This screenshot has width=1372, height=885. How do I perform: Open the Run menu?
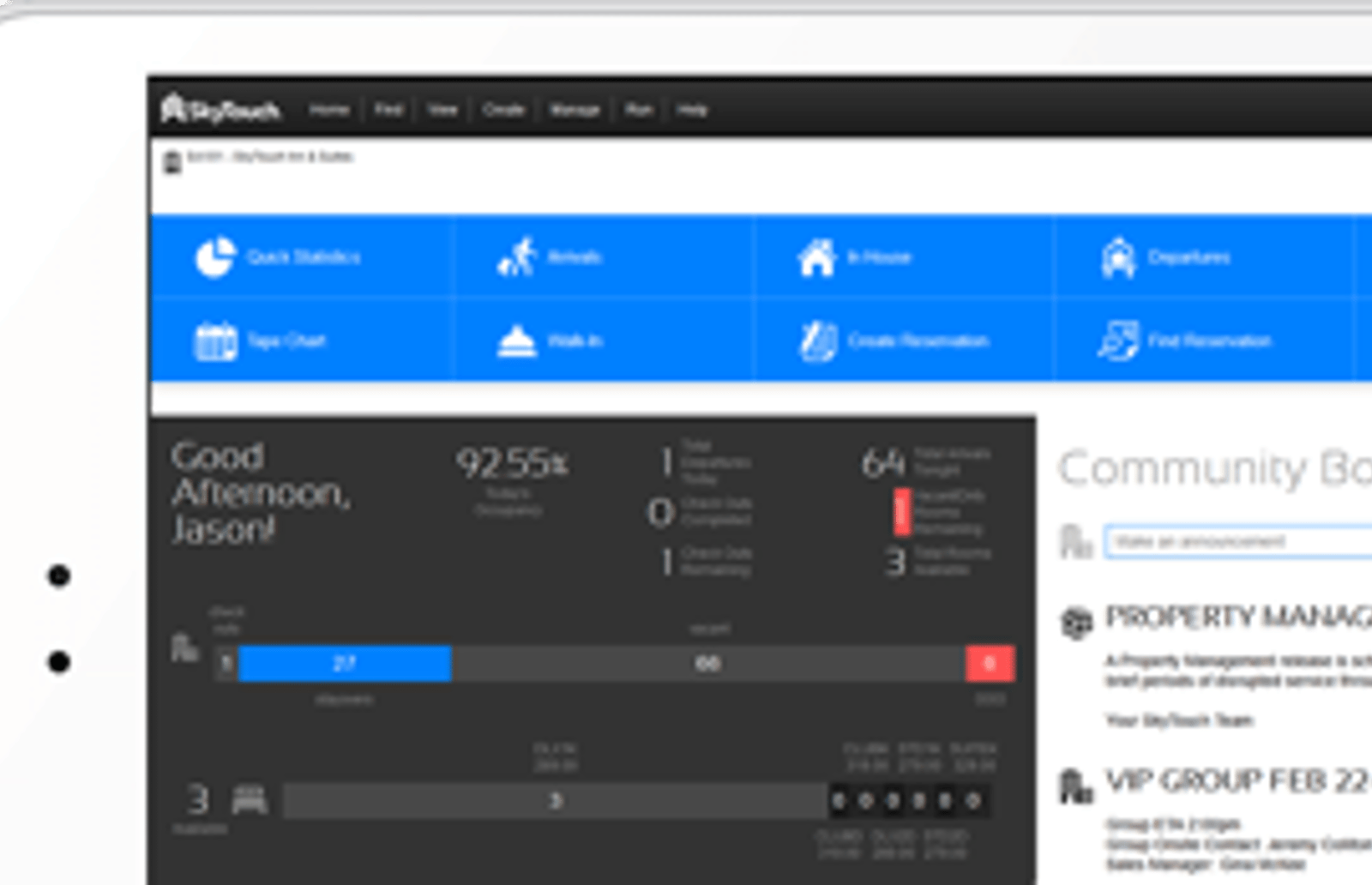639,110
